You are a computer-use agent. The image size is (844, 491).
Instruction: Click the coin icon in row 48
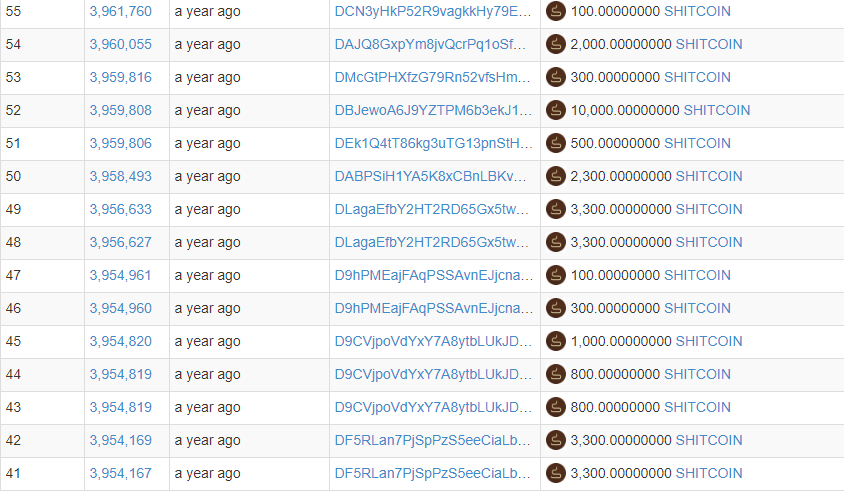[x=555, y=242]
